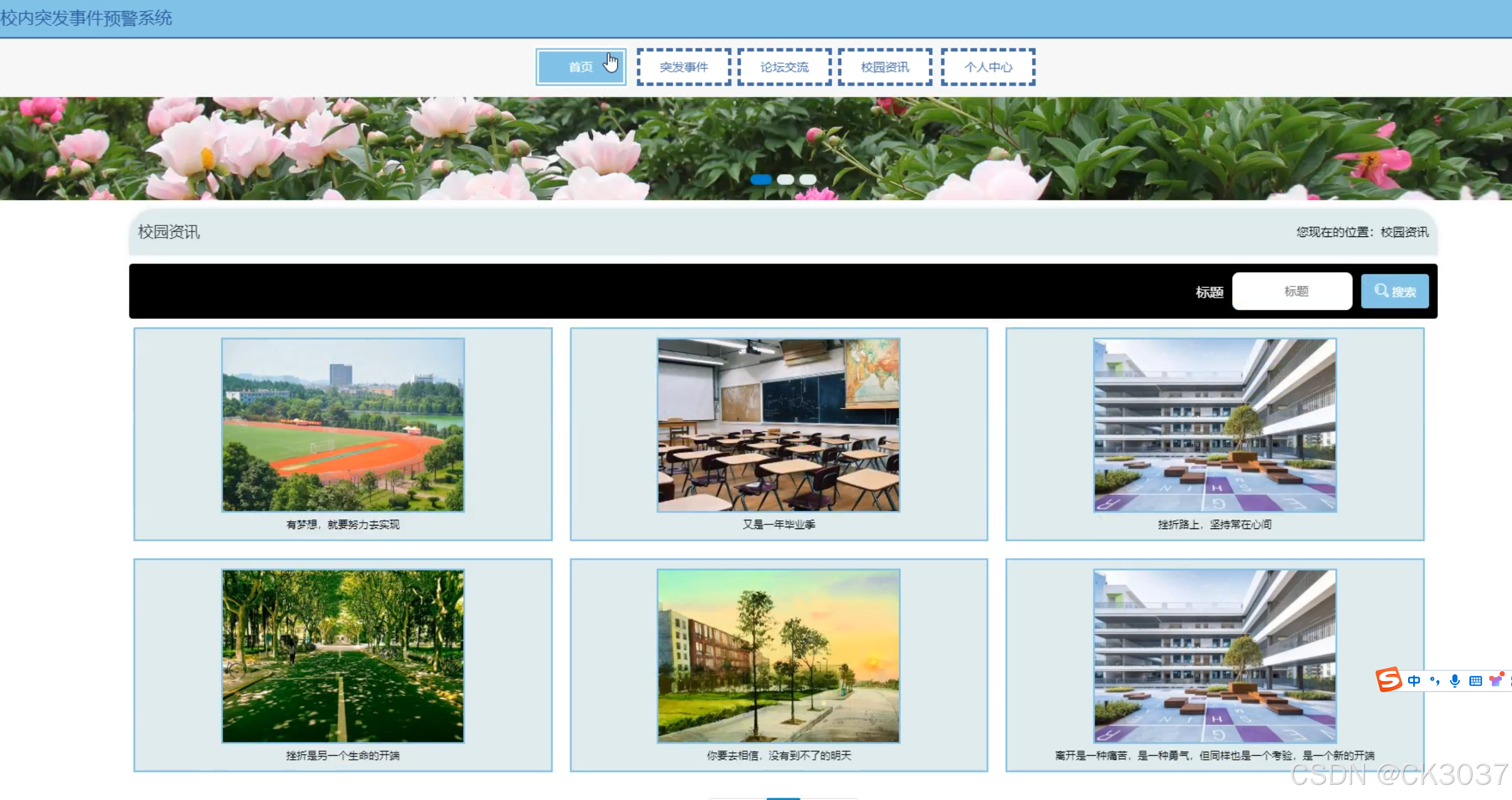Select the third carousel indicator dot
Image resolution: width=1512 pixels, height=800 pixels.
coord(808,180)
